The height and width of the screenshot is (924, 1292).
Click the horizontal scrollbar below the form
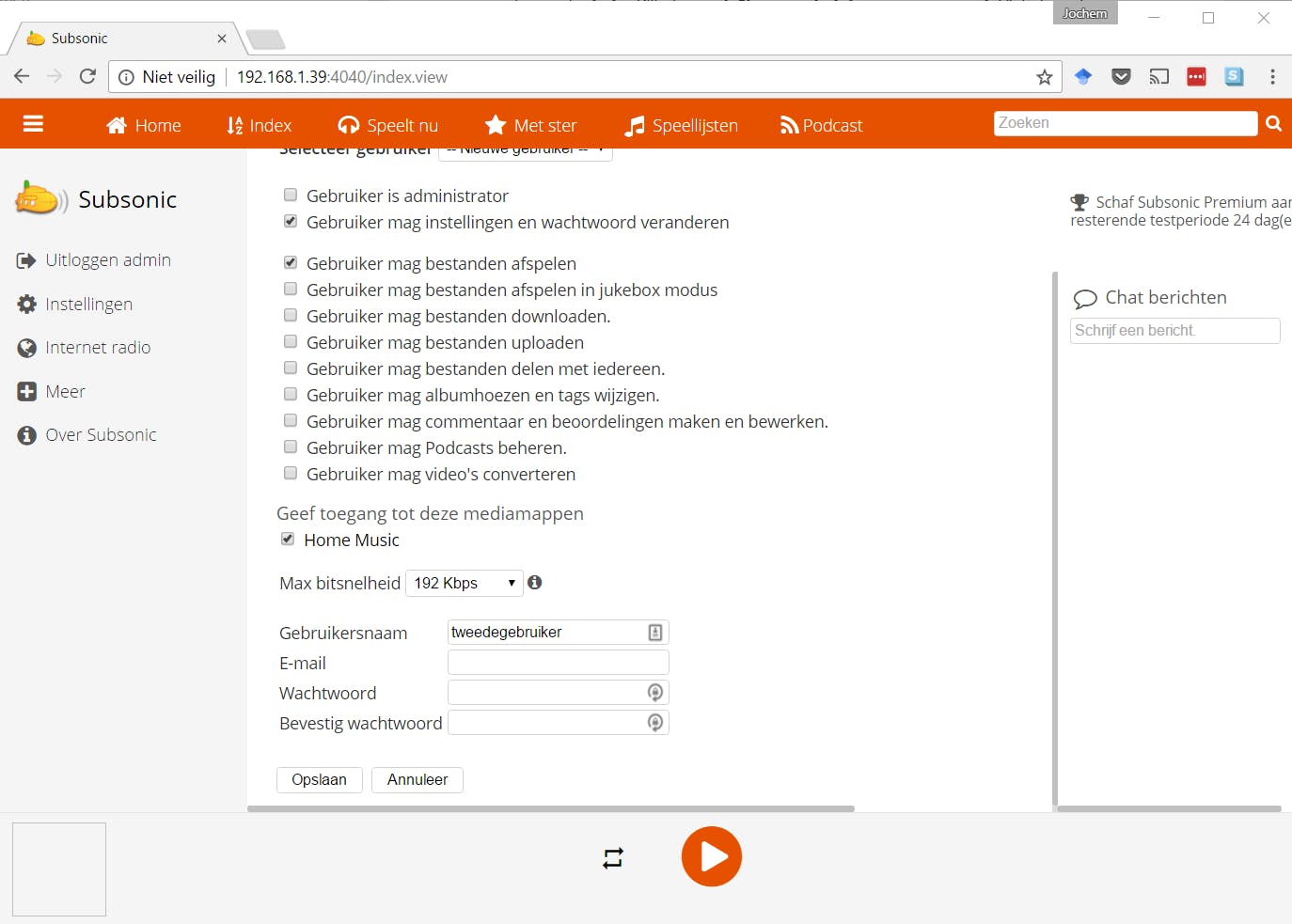pyautogui.click(x=551, y=808)
